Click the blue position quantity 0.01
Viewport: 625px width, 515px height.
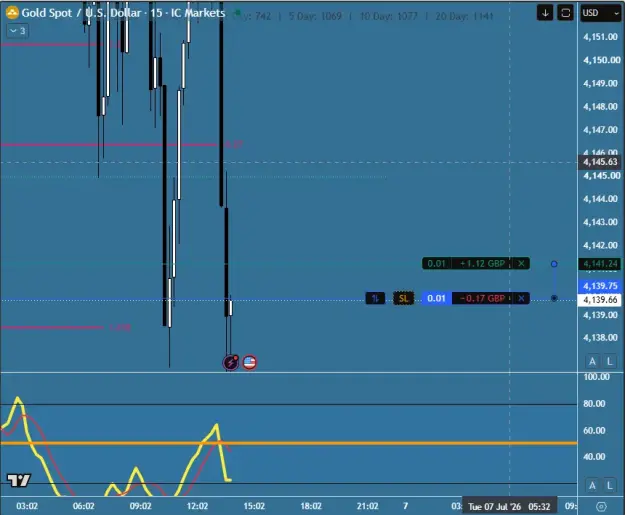436,298
